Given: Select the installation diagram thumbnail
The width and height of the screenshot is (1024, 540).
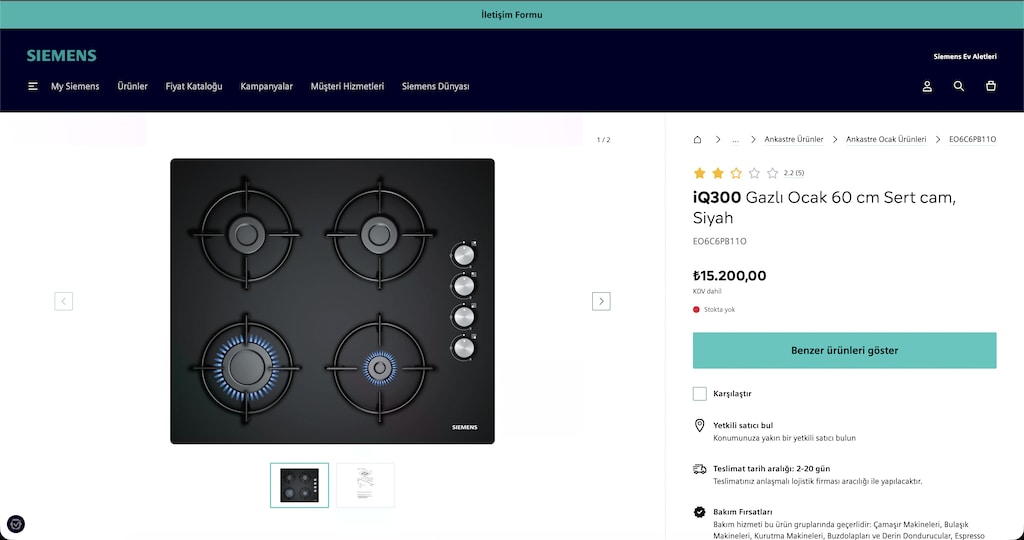Looking at the screenshot, I should pos(366,485).
